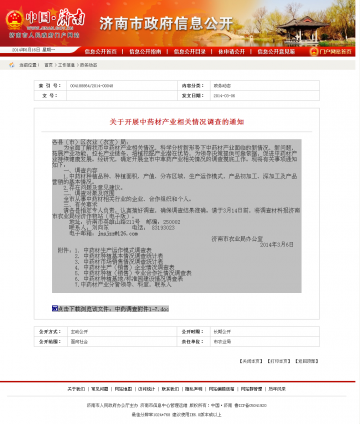Open the 网站地图 footer link
The width and height of the screenshot is (360, 424).
click(x=123, y=389)
